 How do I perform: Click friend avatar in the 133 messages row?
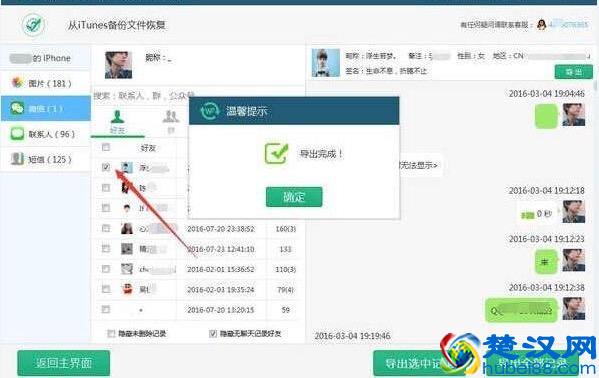[x=127, y=249]
